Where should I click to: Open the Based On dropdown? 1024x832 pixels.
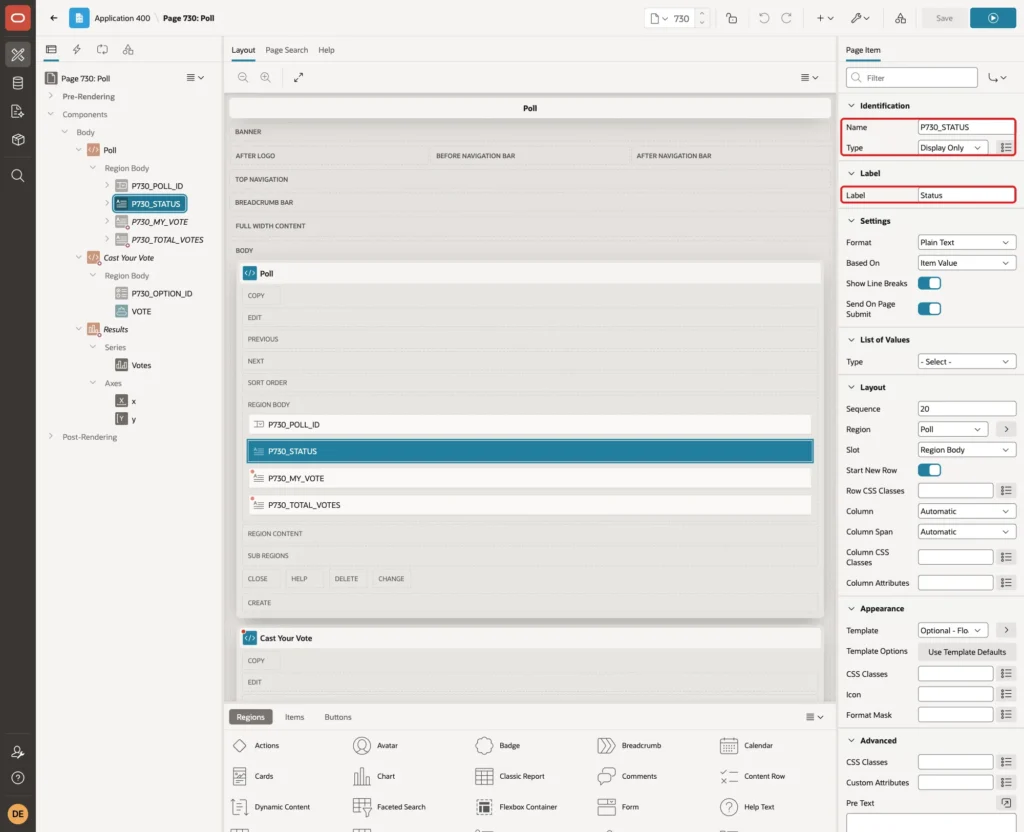(x=967, y=263)
